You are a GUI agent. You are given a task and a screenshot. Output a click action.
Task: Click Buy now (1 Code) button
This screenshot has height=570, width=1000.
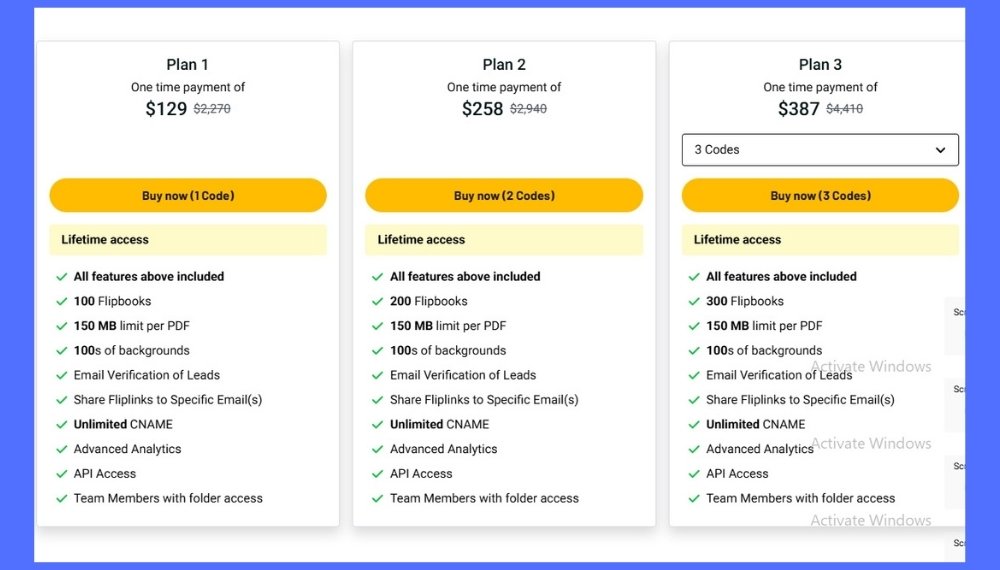pyautogui.click(x=188, y=196)
